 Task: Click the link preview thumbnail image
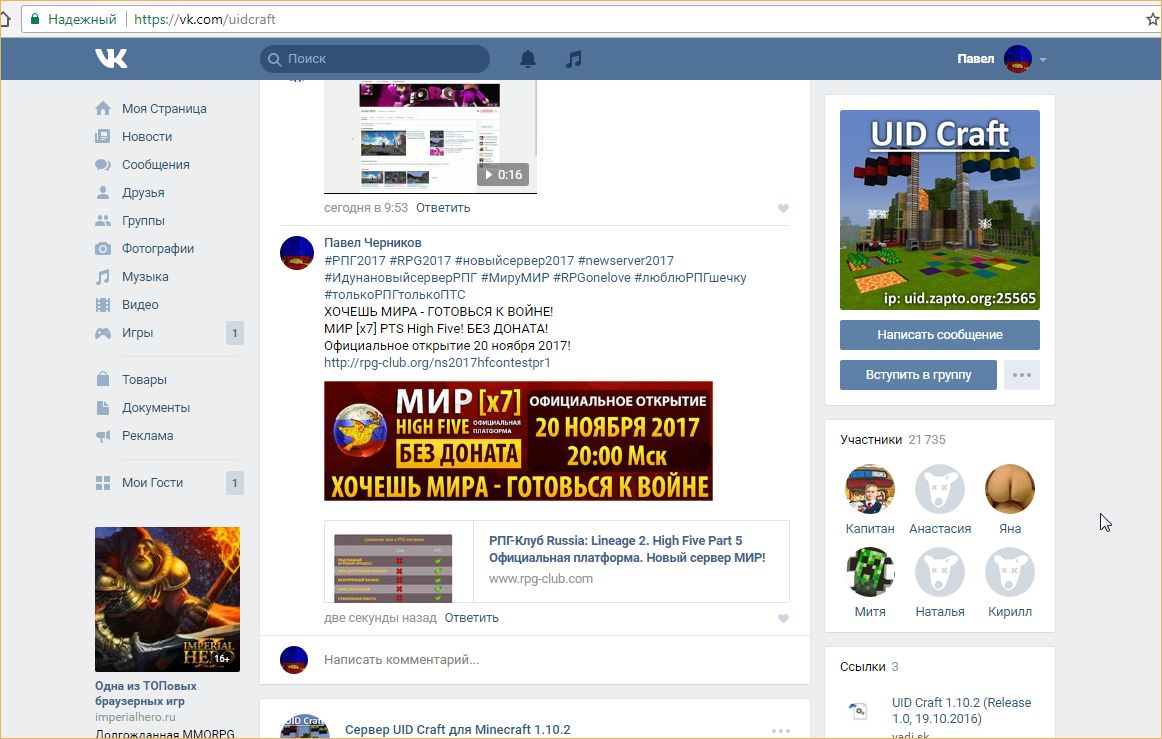click(x=393, y=568)
